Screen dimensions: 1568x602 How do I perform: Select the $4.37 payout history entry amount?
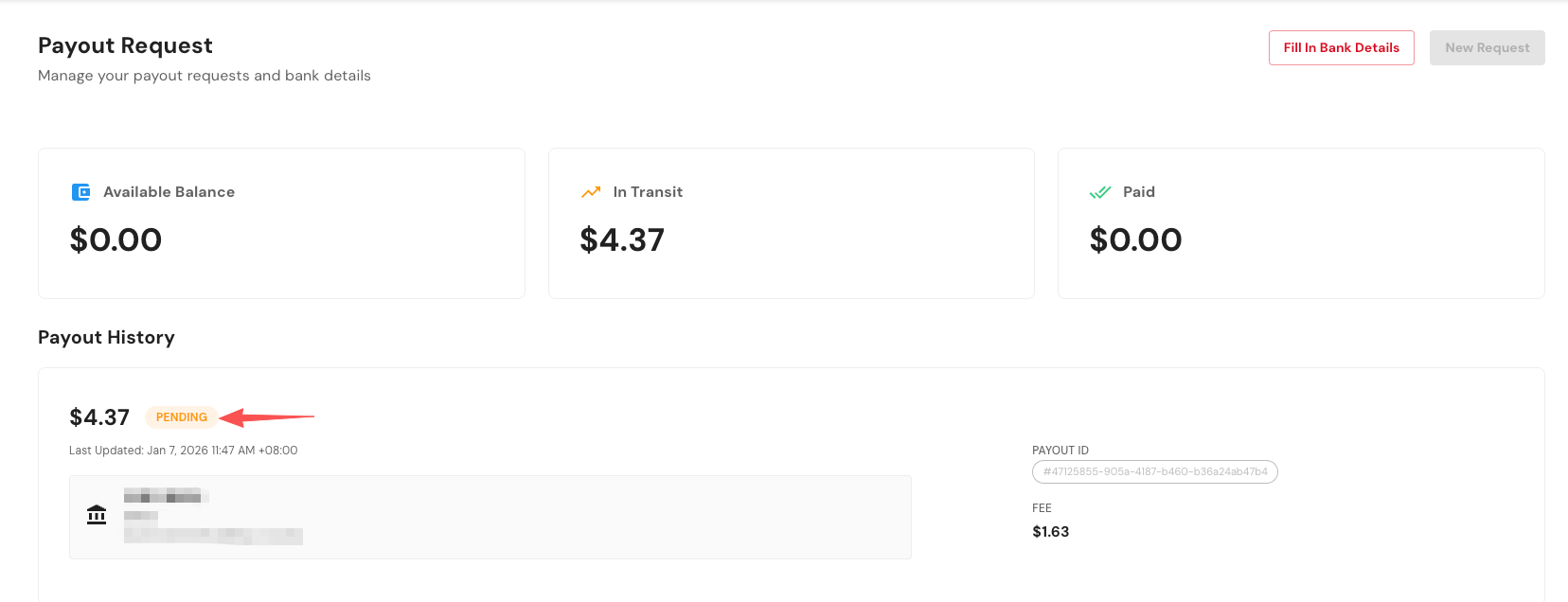click(x=99, y=417)
